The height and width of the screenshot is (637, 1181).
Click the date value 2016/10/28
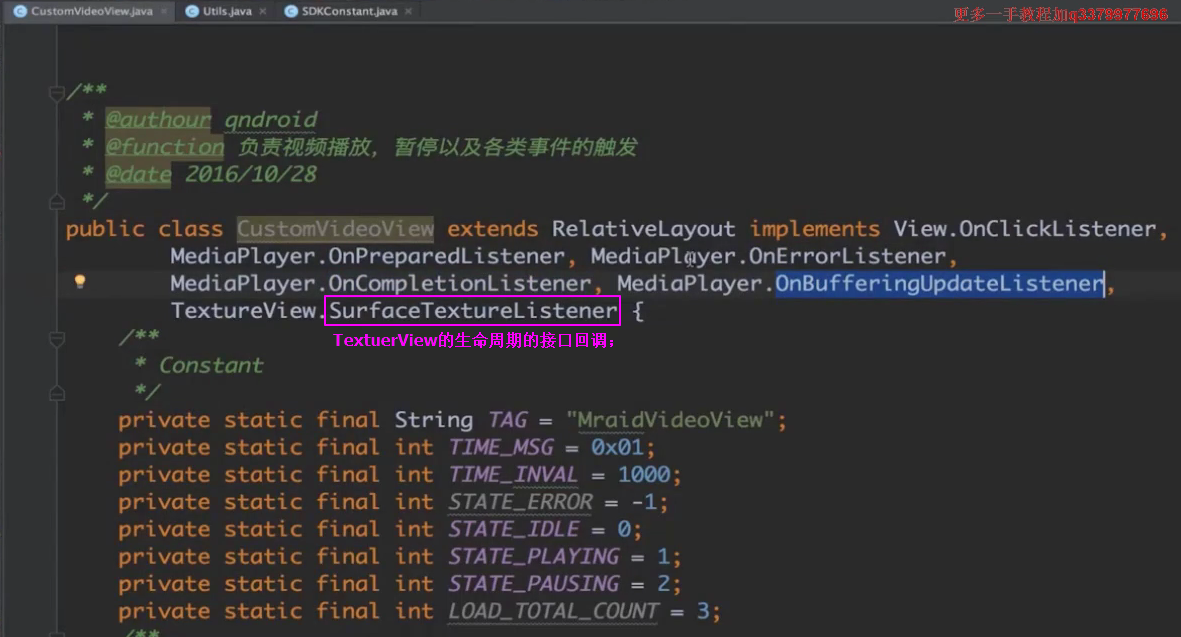click(251, 174)
